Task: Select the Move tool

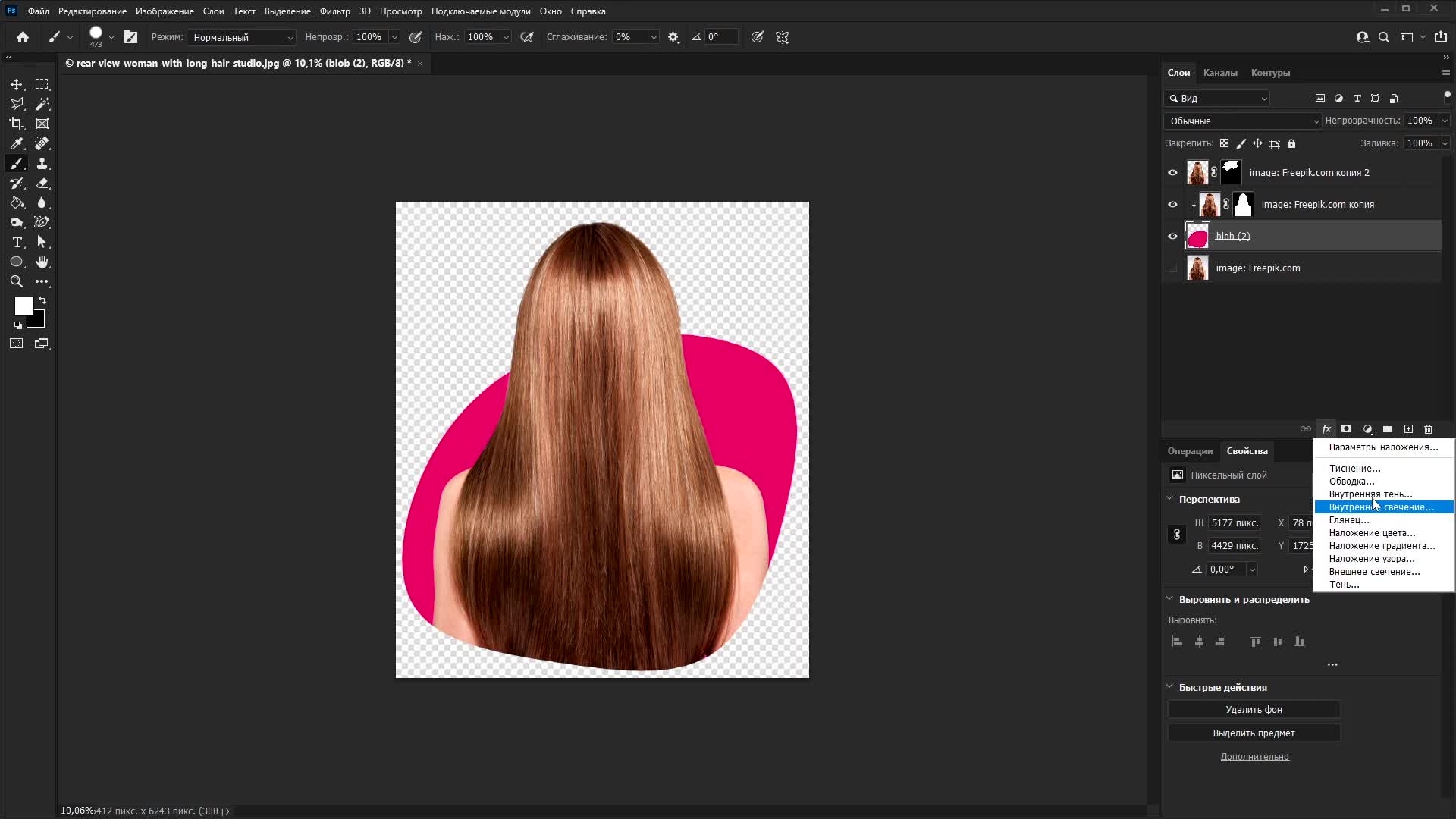Action: coord(17,84)
